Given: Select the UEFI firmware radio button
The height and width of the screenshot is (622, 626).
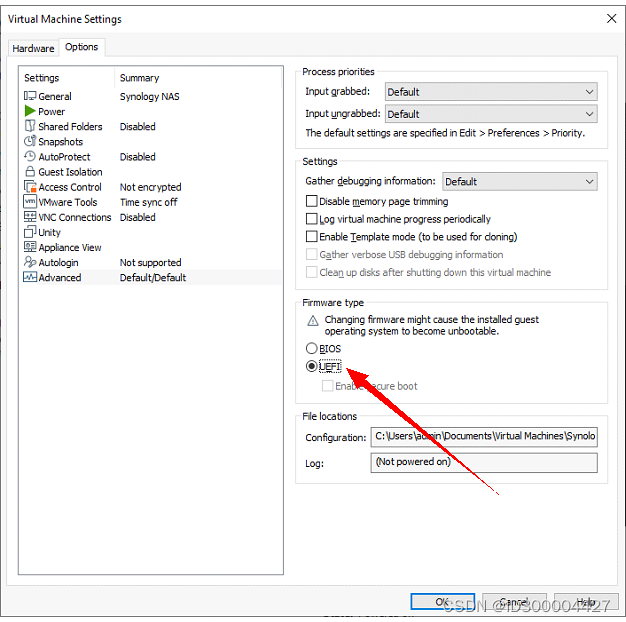Looking at the screenshot, I should (x=311, y=366).
